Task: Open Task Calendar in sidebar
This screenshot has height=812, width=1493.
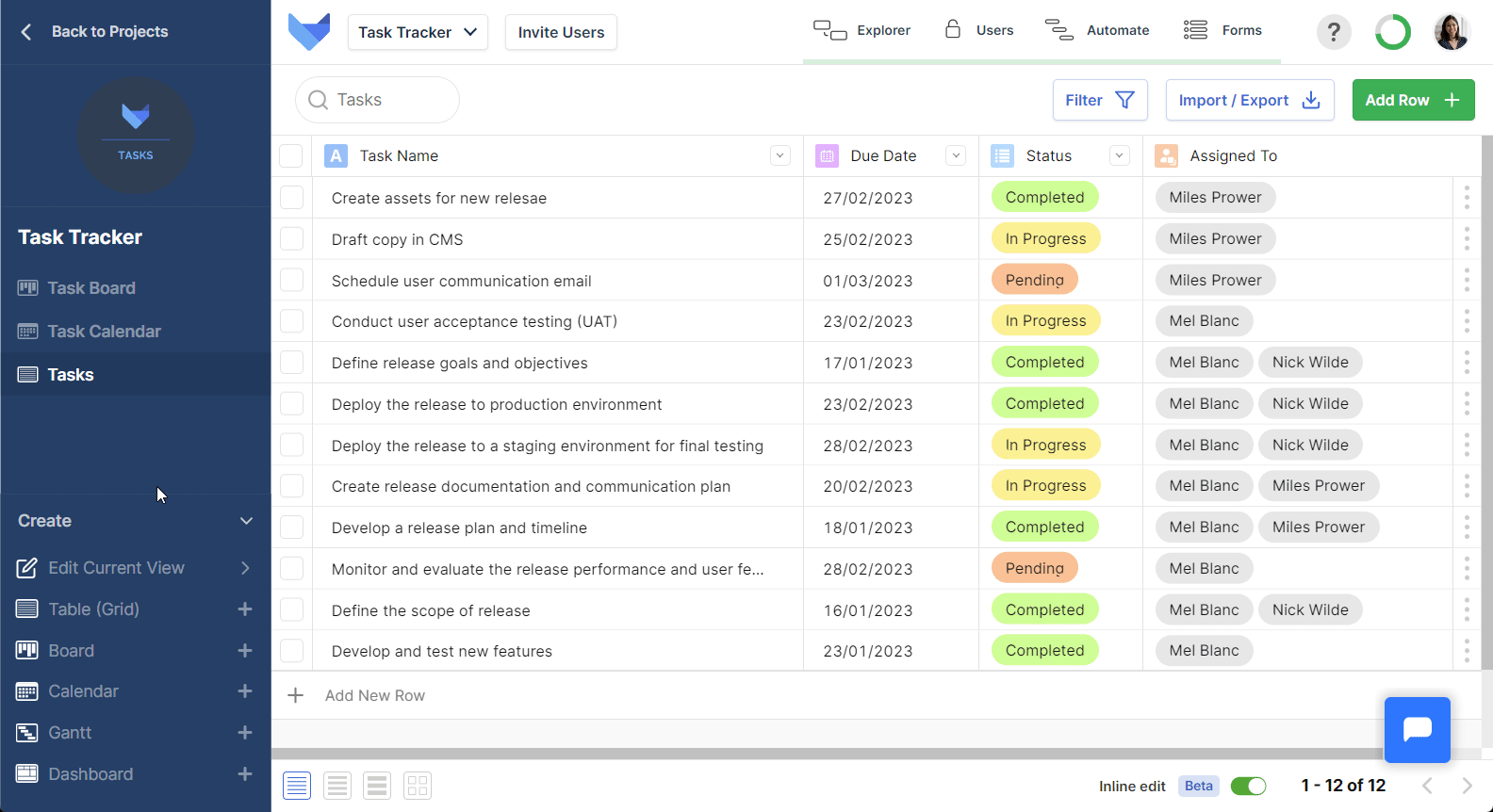Action: [136, 332]
